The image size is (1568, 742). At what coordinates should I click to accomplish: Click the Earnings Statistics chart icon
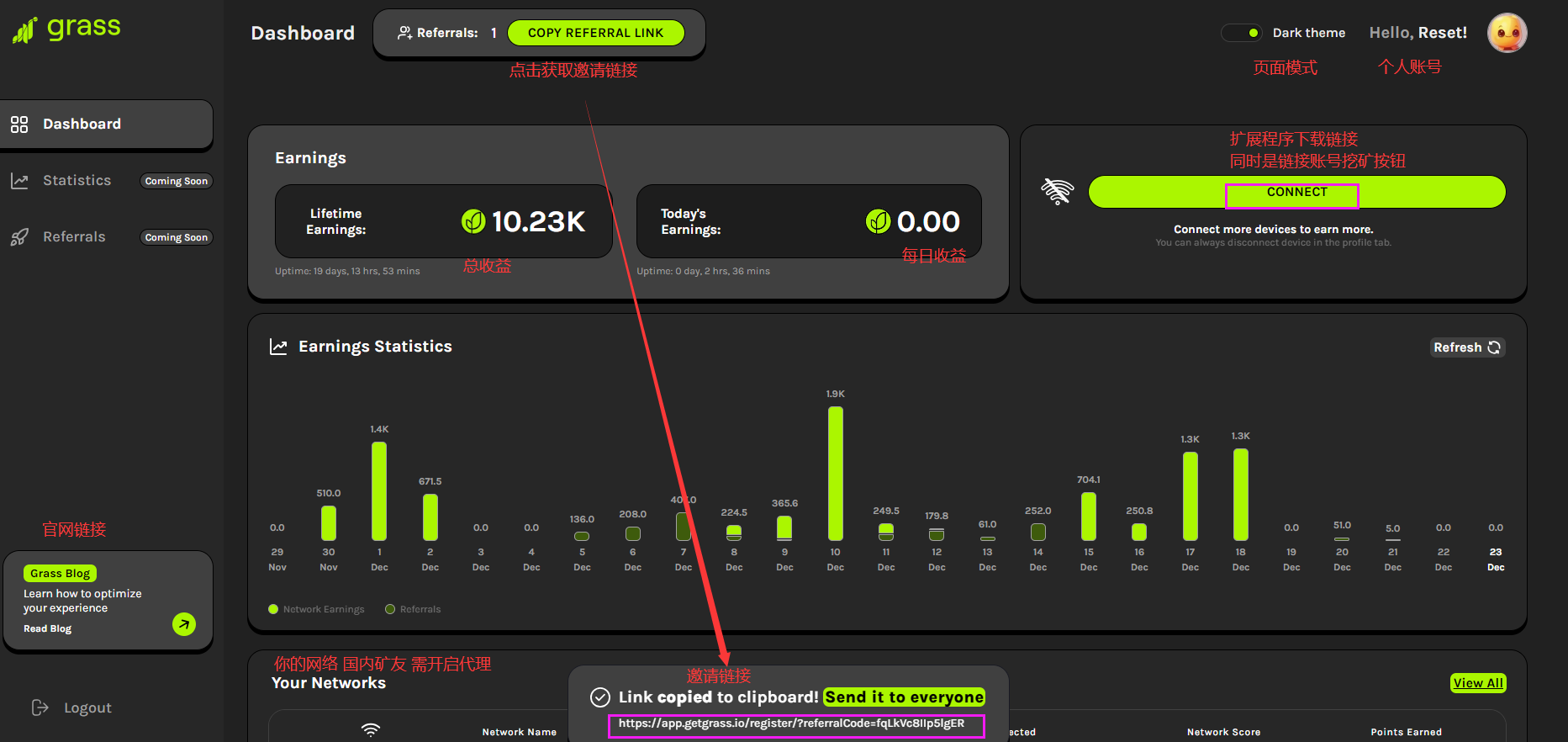click(x=278, y=347)
